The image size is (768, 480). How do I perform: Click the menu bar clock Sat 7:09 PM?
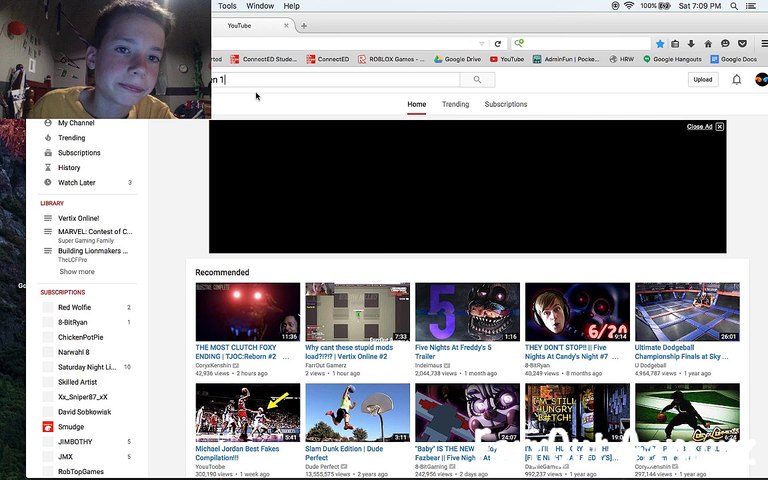click(x=700, y=6)
